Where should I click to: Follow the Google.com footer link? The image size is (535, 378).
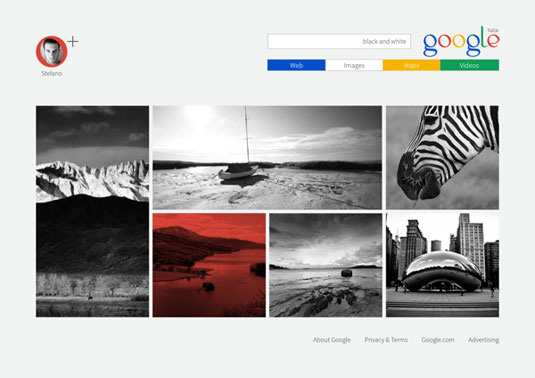point(438,340)
